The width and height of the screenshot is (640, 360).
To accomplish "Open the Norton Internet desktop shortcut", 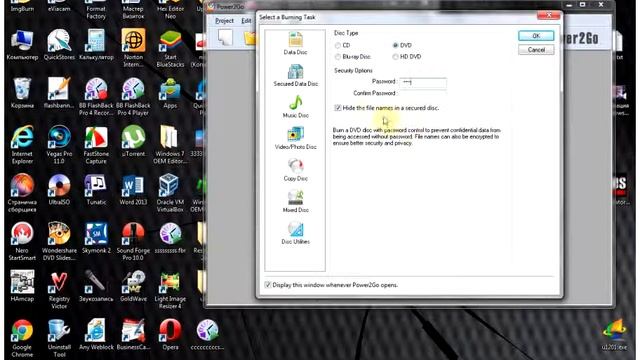I will (133, 48).
